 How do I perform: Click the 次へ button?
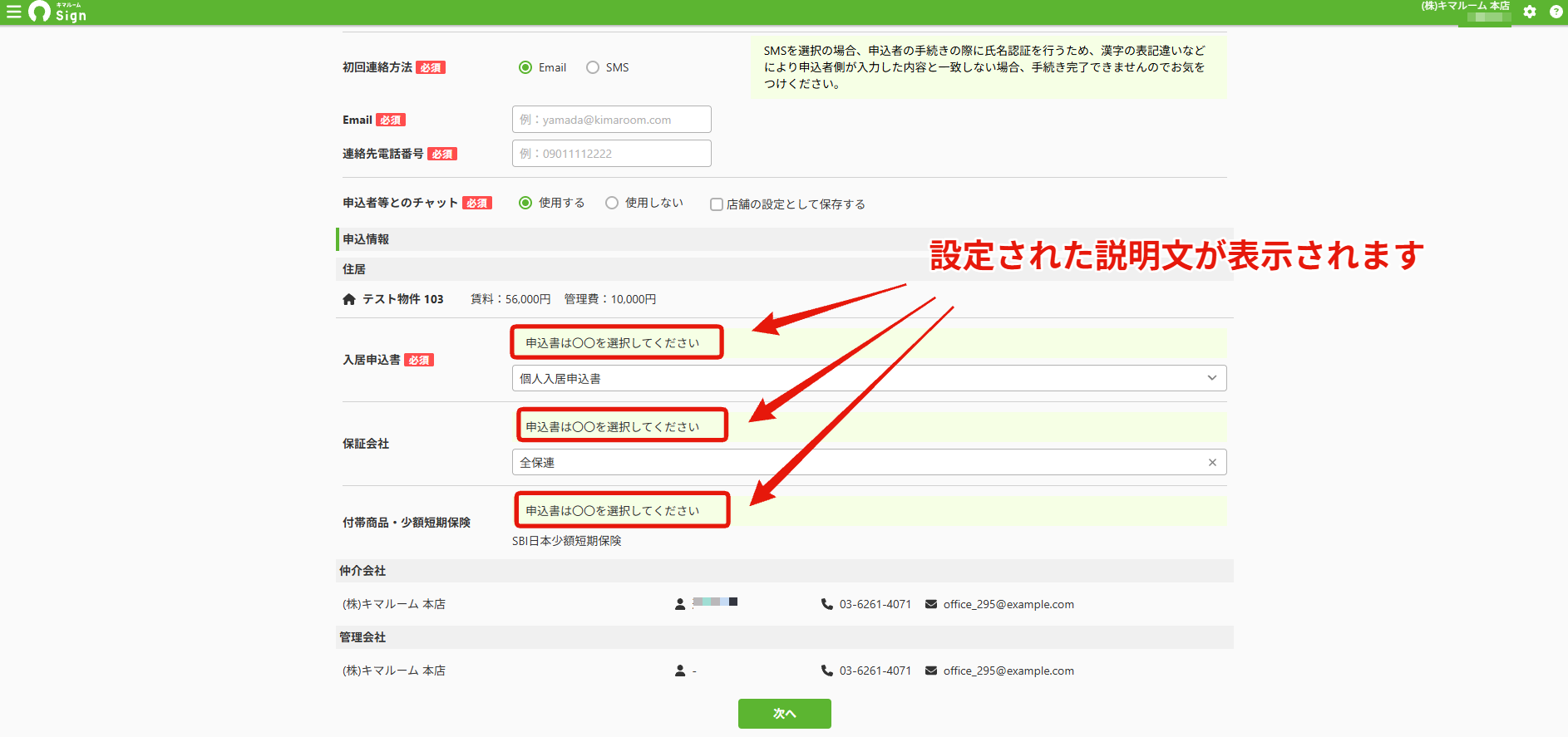tap(785, 714)
